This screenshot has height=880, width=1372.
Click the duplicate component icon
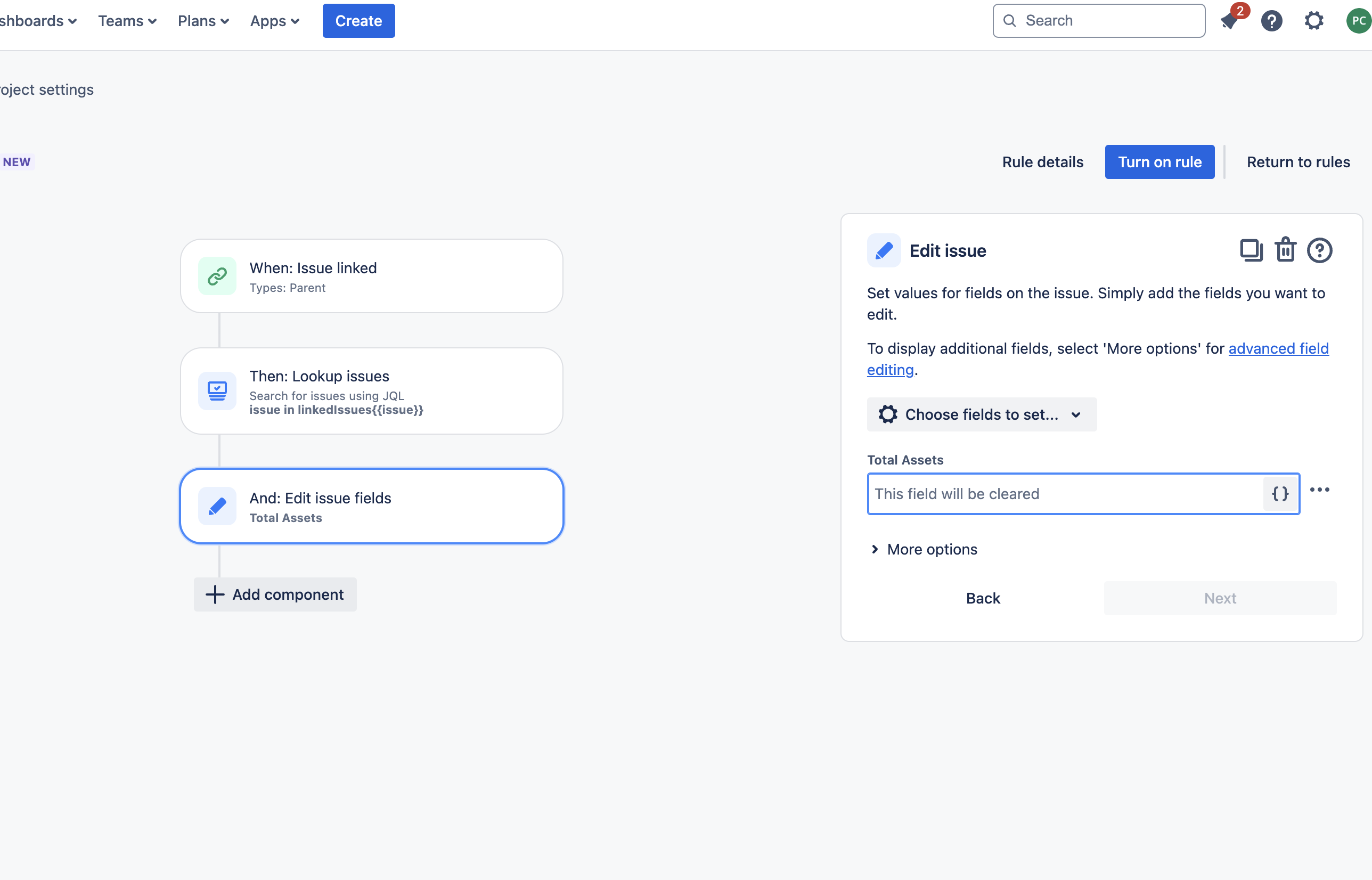pos(1251,250)
